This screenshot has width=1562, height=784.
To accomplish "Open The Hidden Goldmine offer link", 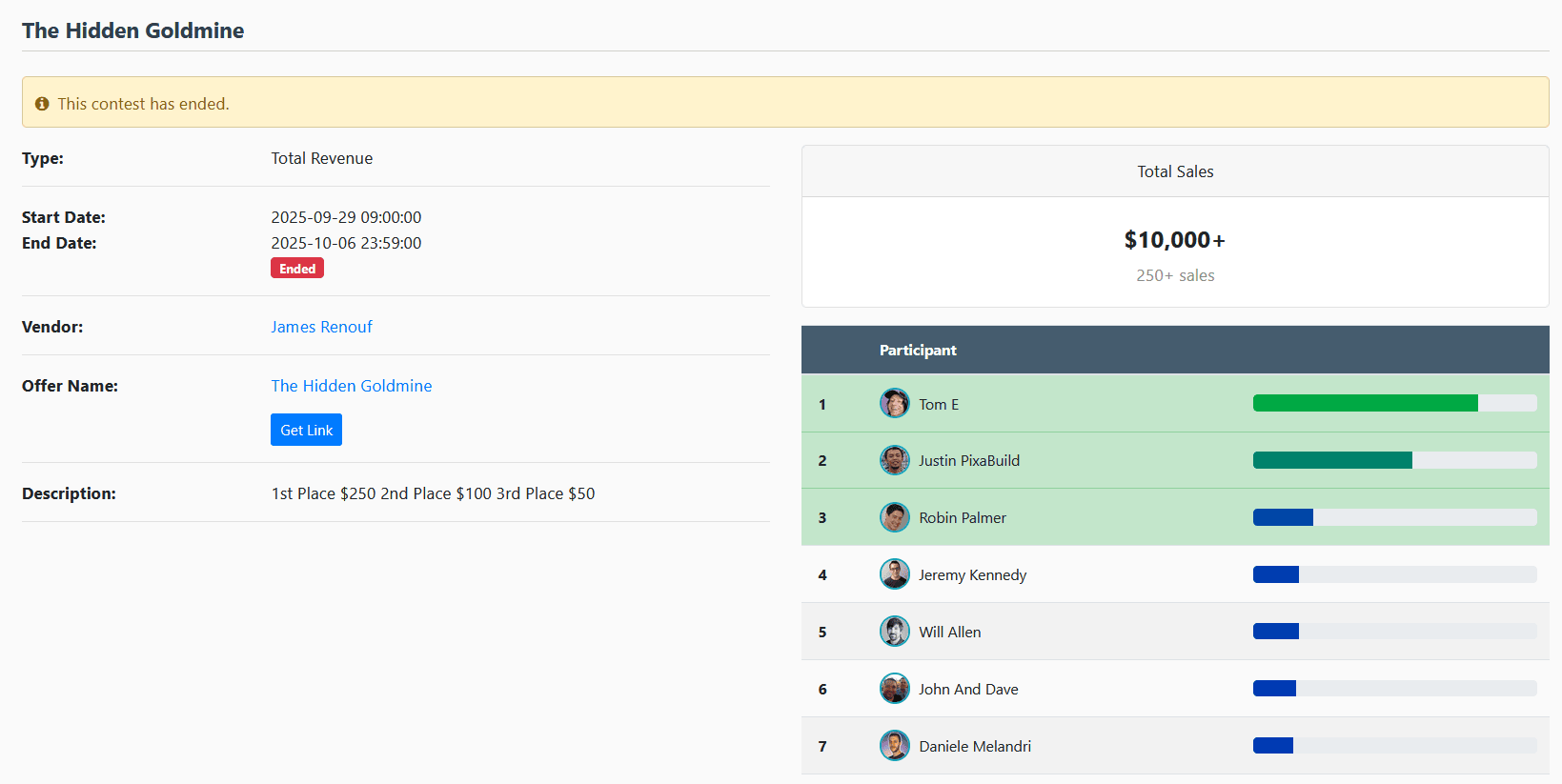I will [x=351, y=386].
